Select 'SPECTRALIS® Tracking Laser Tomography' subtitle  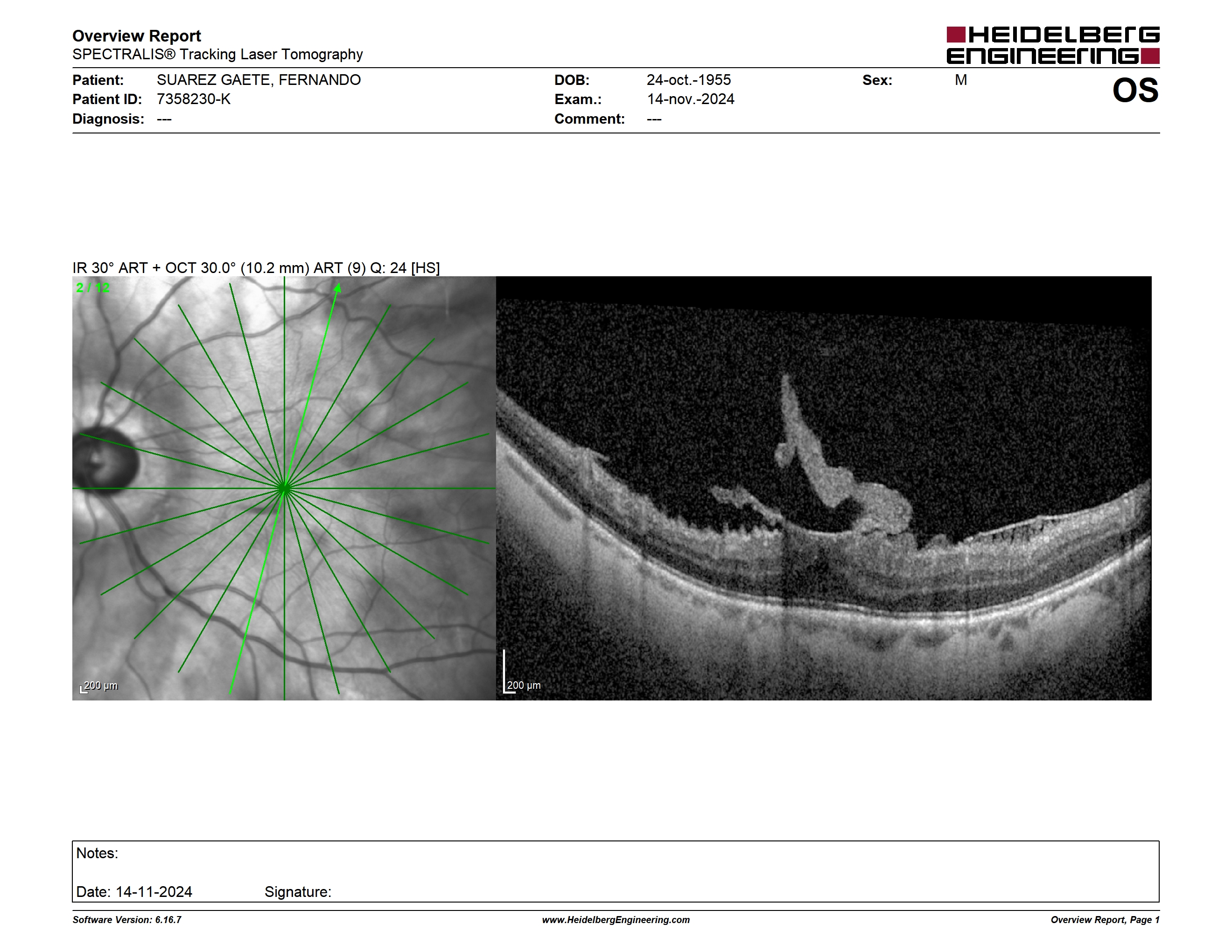pyautogui.click(x=217, y=55)
